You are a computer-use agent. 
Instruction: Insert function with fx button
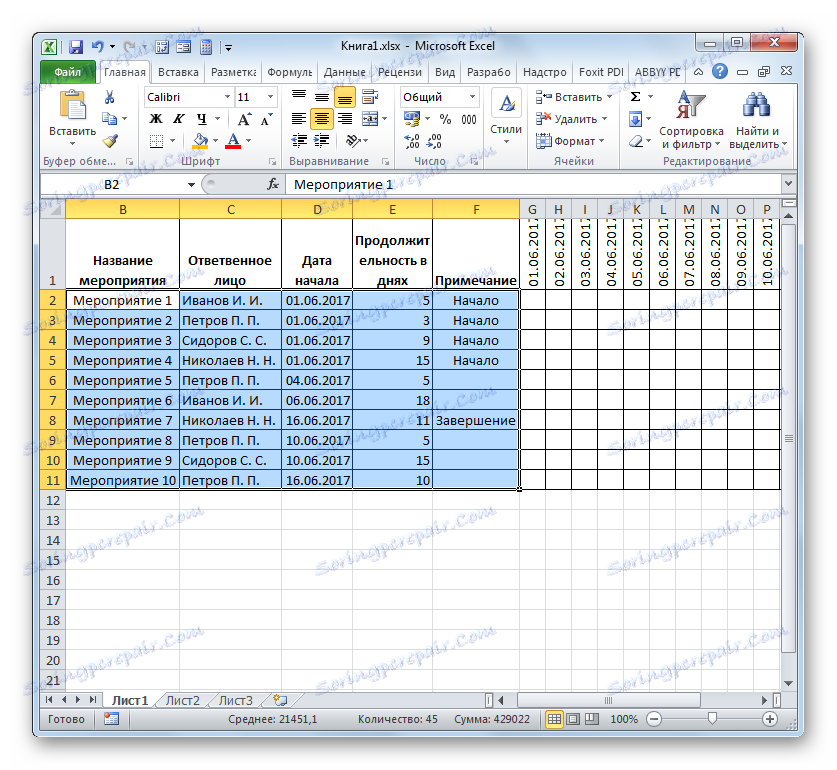pos(273,184)
